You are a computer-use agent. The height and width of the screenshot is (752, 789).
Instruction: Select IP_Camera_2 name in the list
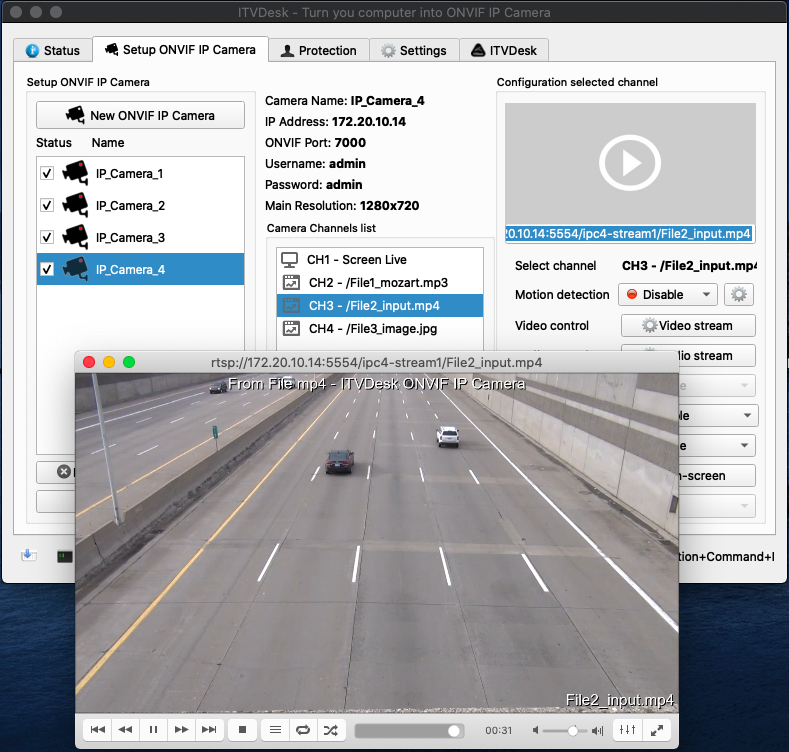[130, 205]
